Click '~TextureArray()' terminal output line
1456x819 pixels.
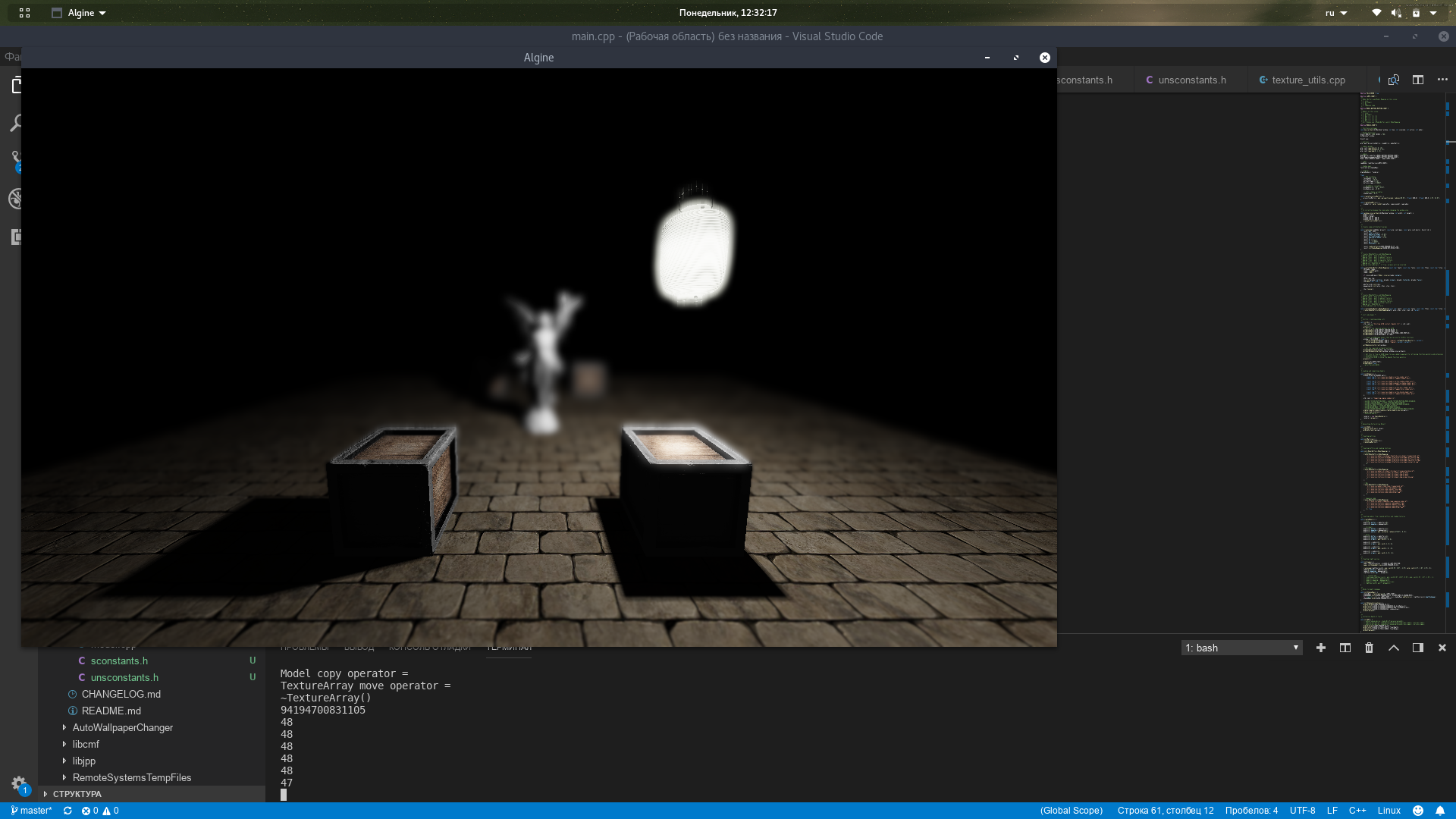(x=326, y=698)
